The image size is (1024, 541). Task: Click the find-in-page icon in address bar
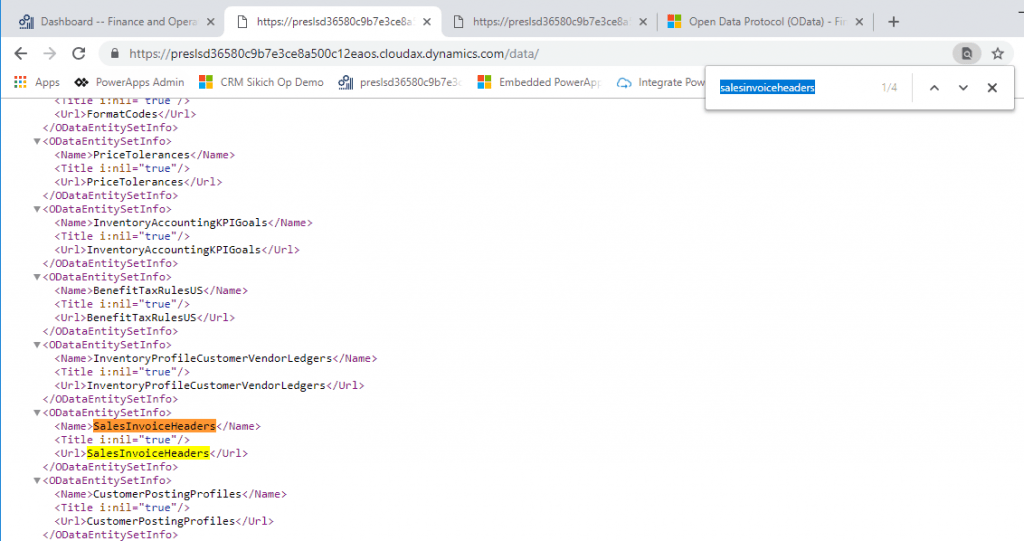966,54
